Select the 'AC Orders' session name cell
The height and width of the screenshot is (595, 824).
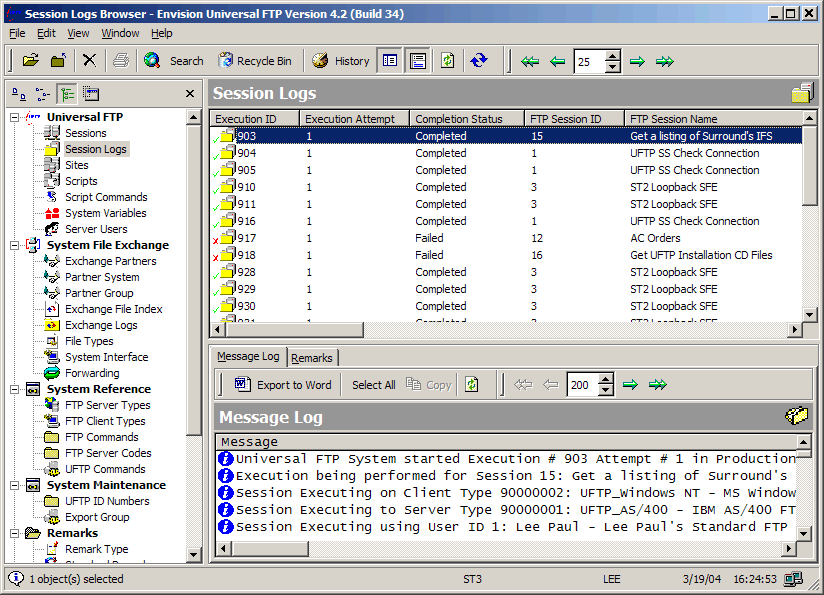coord(655,238)
